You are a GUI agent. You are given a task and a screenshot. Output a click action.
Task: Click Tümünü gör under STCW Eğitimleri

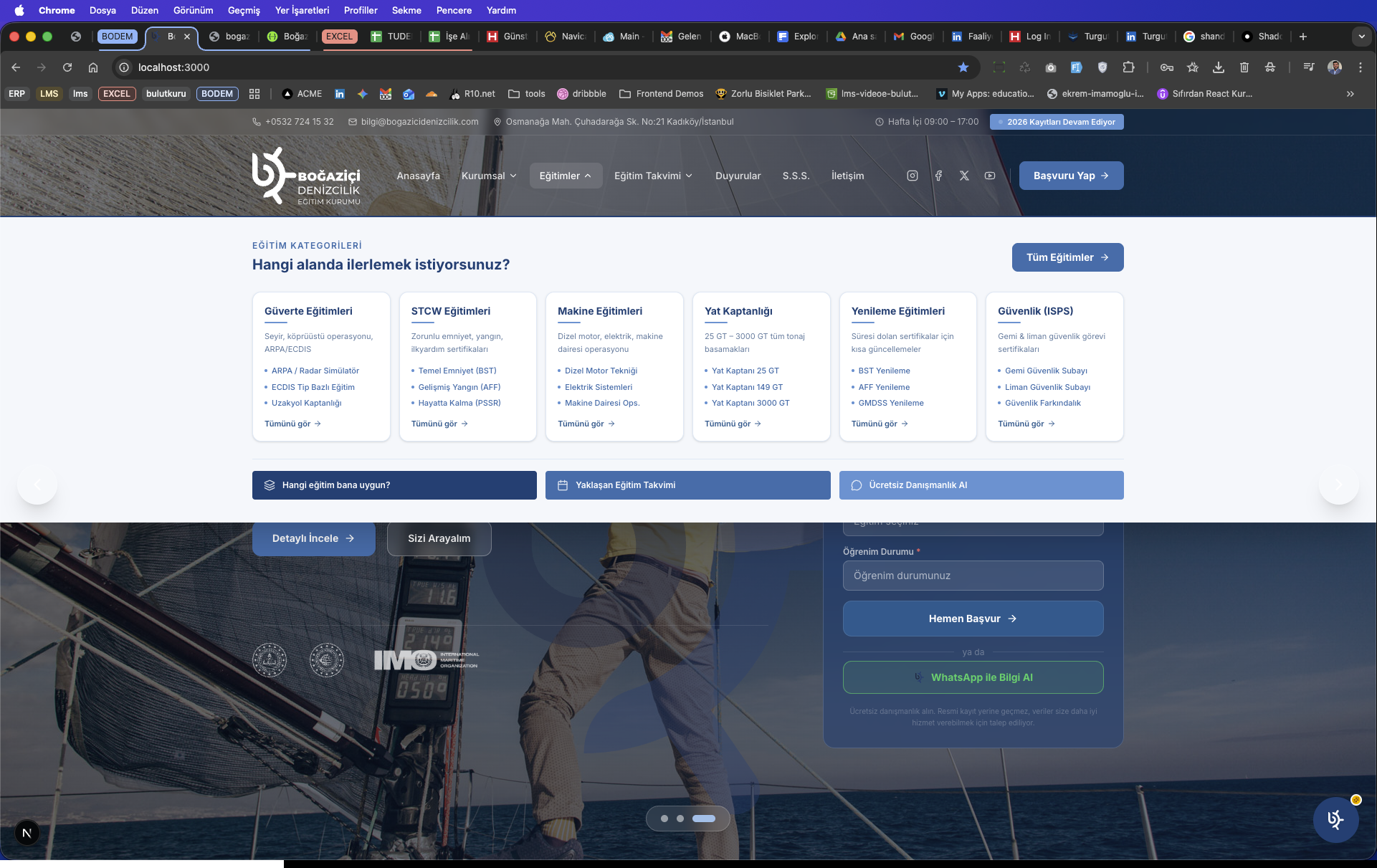(439, 424)
